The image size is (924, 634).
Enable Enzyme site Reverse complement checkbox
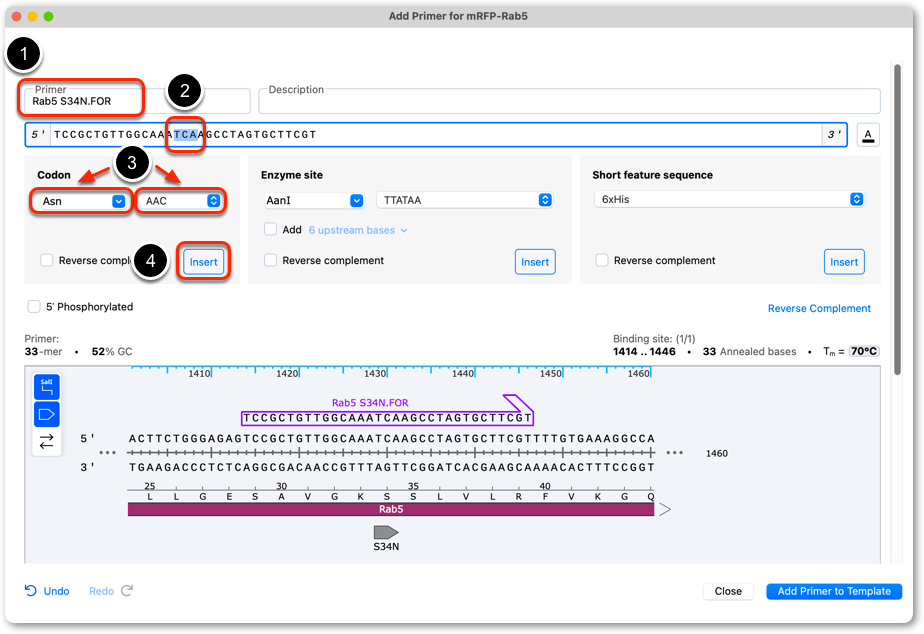tap(270, 260)
